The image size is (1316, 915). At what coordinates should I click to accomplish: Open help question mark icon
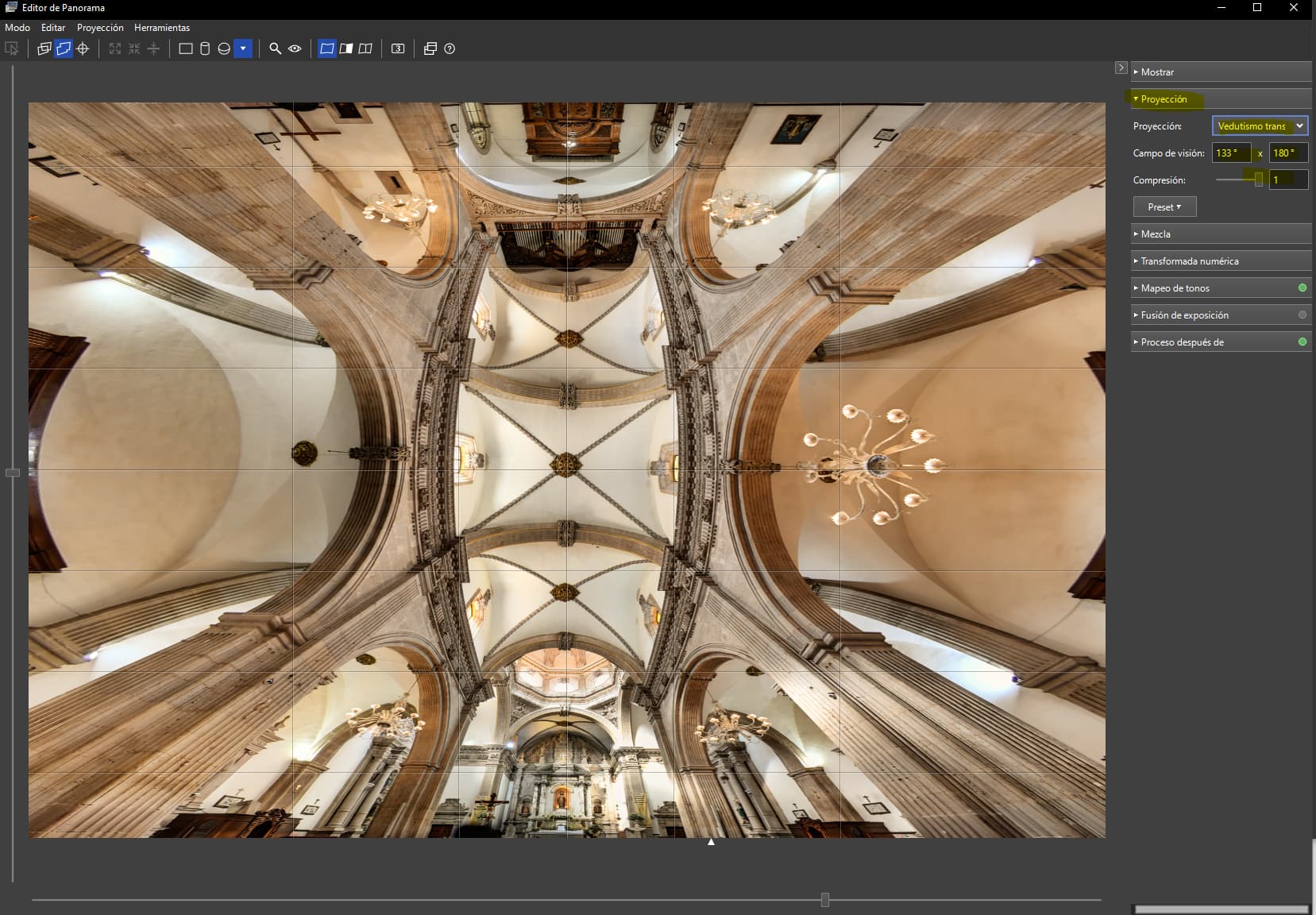coord(450,48)
